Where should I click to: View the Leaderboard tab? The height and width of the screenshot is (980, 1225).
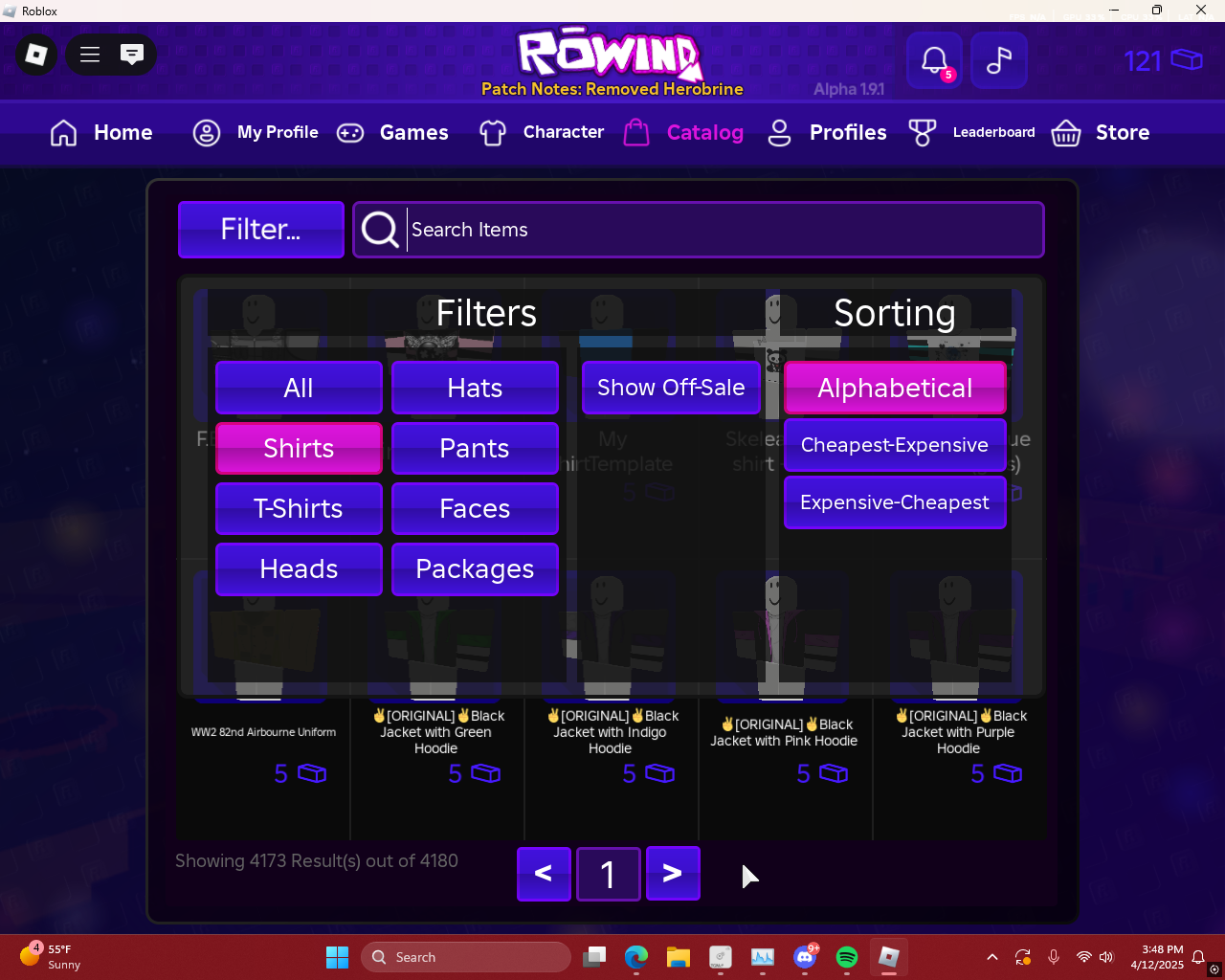coord(971,132)
